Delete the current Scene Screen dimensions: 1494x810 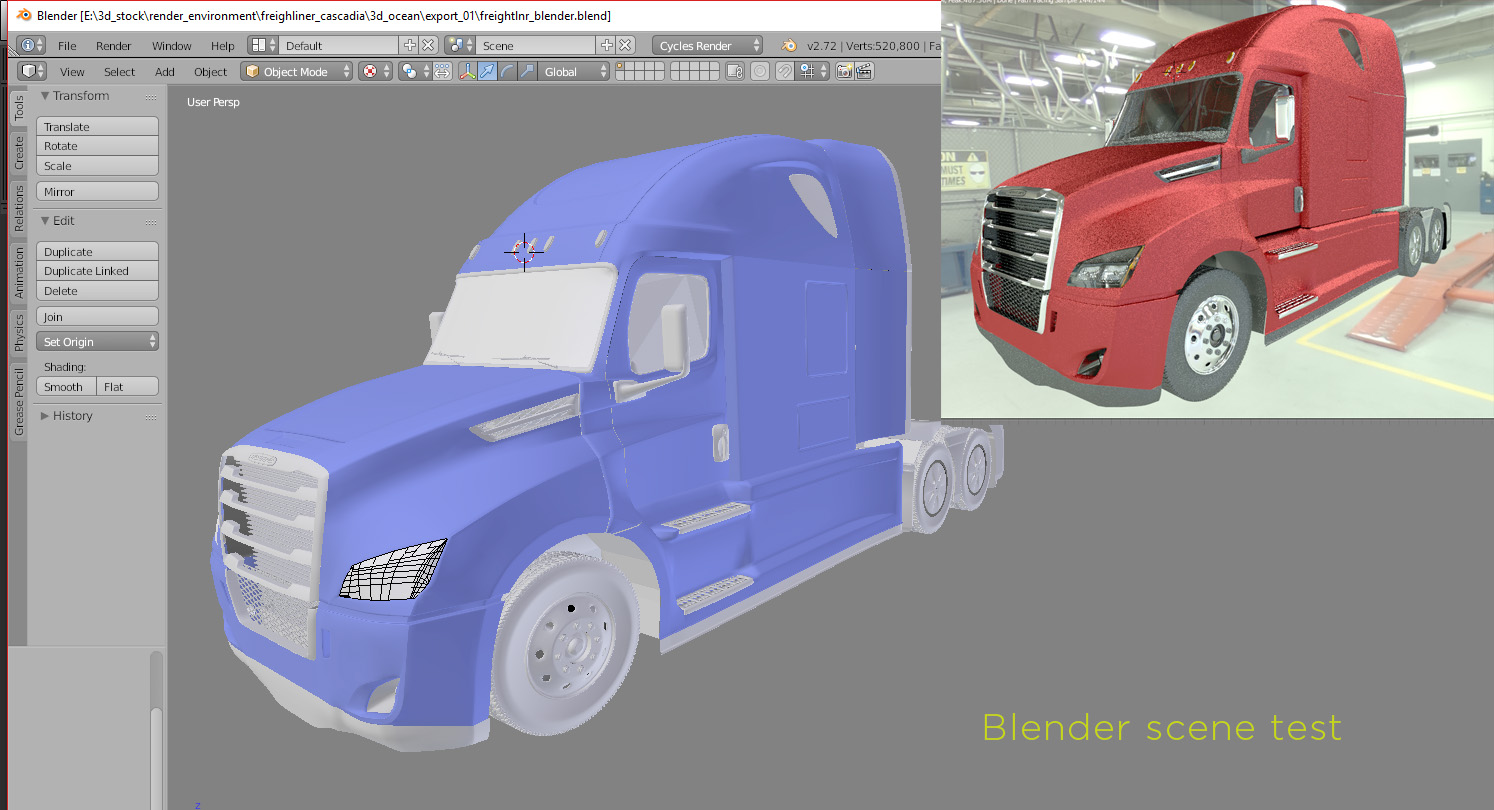(625, 46)
